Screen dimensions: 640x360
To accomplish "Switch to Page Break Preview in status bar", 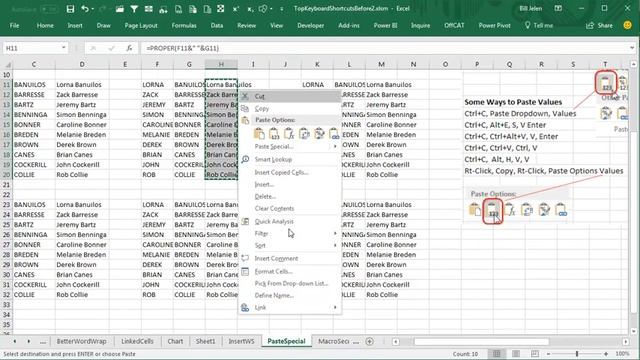I will click(x=535, y=353).
